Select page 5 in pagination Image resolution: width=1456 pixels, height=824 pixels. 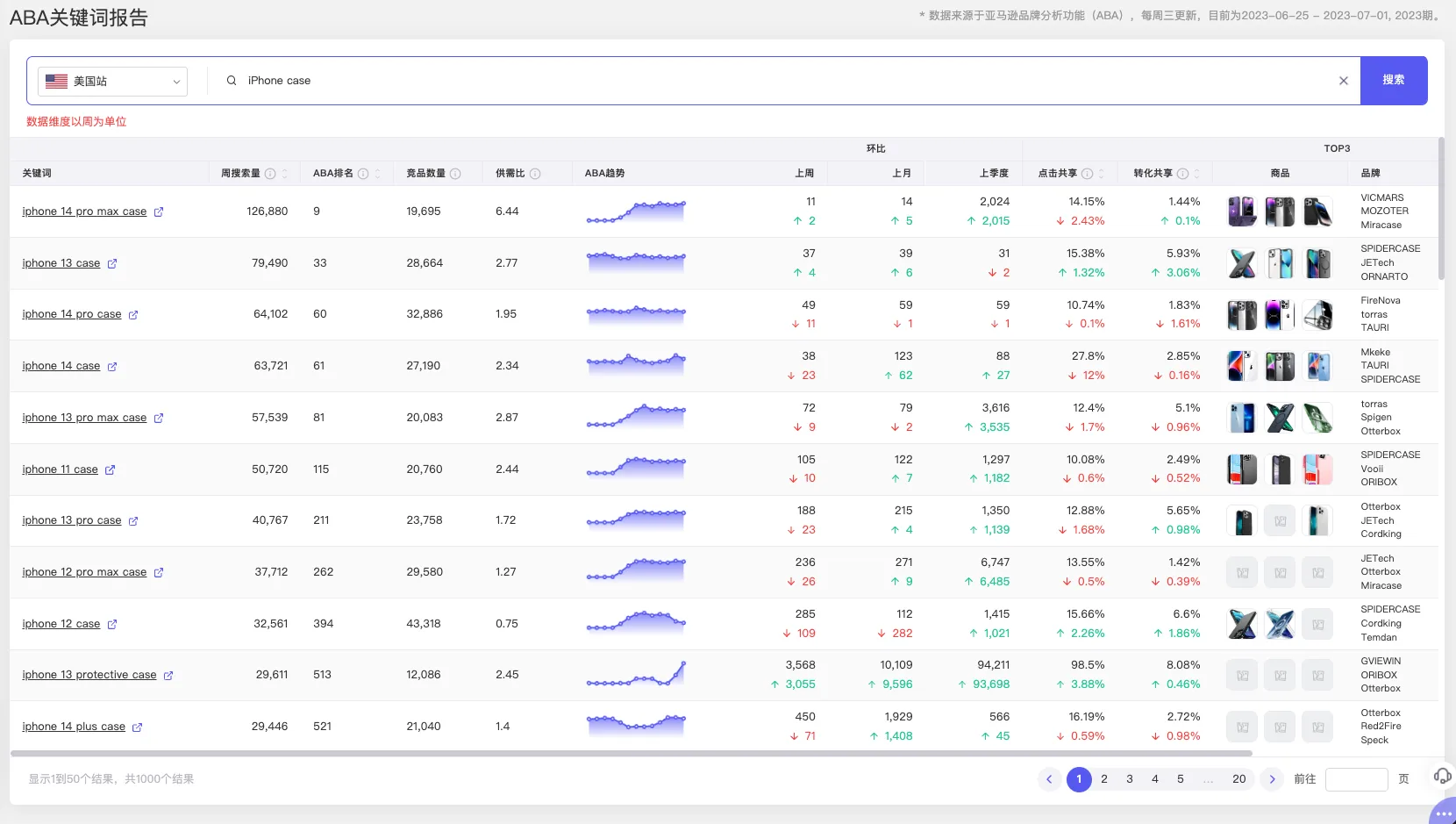tap(1181, 779)
